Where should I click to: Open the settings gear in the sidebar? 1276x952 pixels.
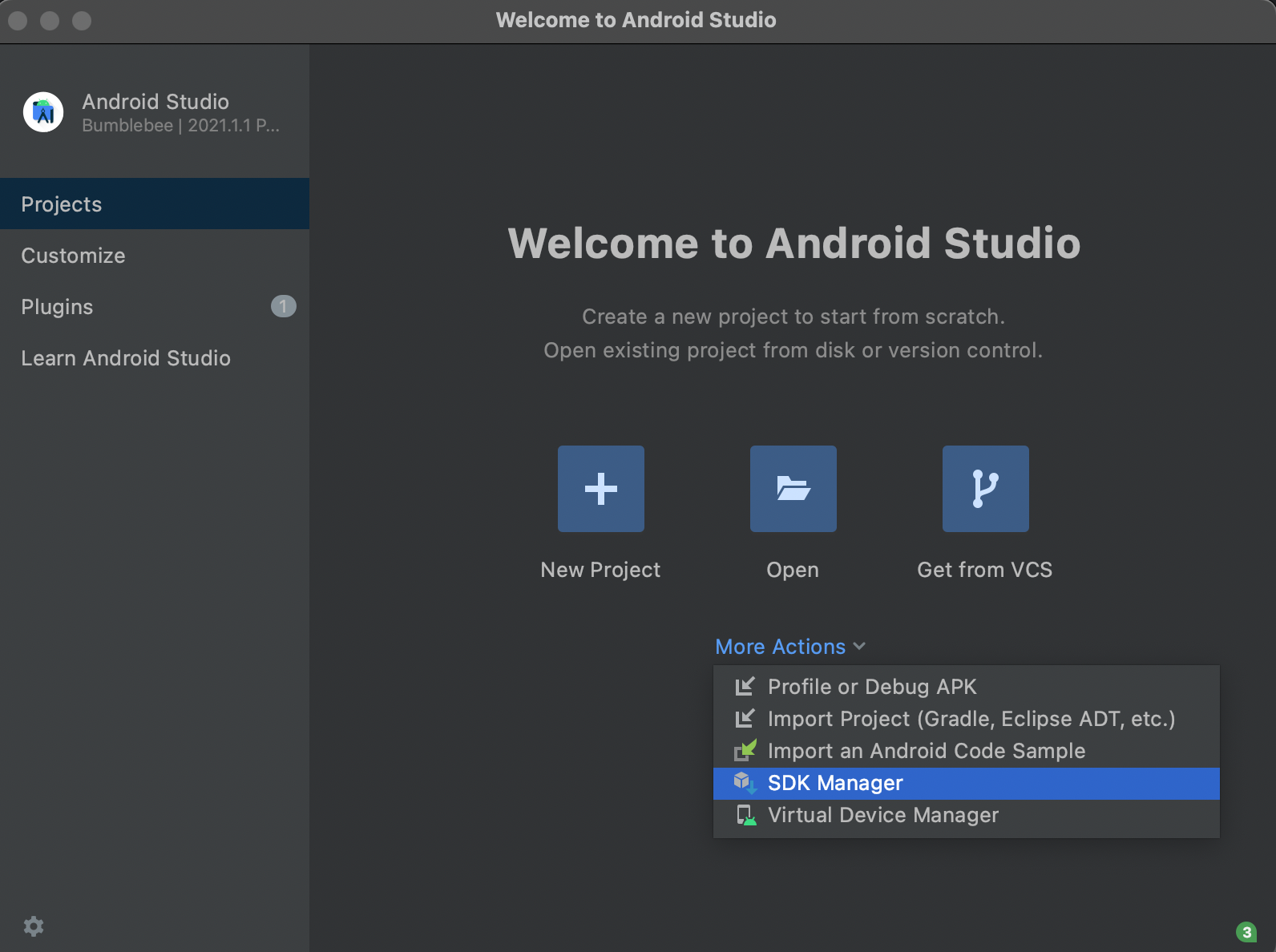pos(34,926)
